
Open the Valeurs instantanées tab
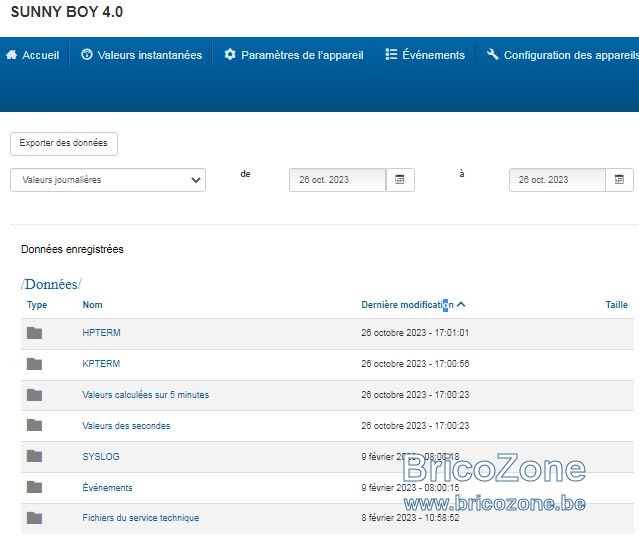[x=141, y=55]
